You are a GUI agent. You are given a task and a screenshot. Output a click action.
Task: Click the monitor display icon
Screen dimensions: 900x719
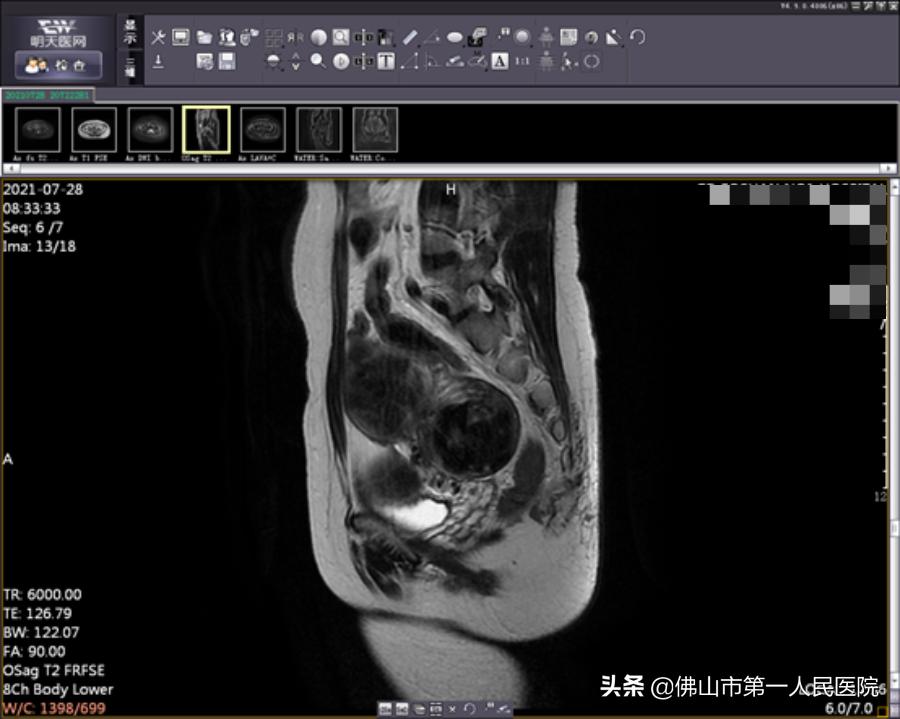pos(181,37)
